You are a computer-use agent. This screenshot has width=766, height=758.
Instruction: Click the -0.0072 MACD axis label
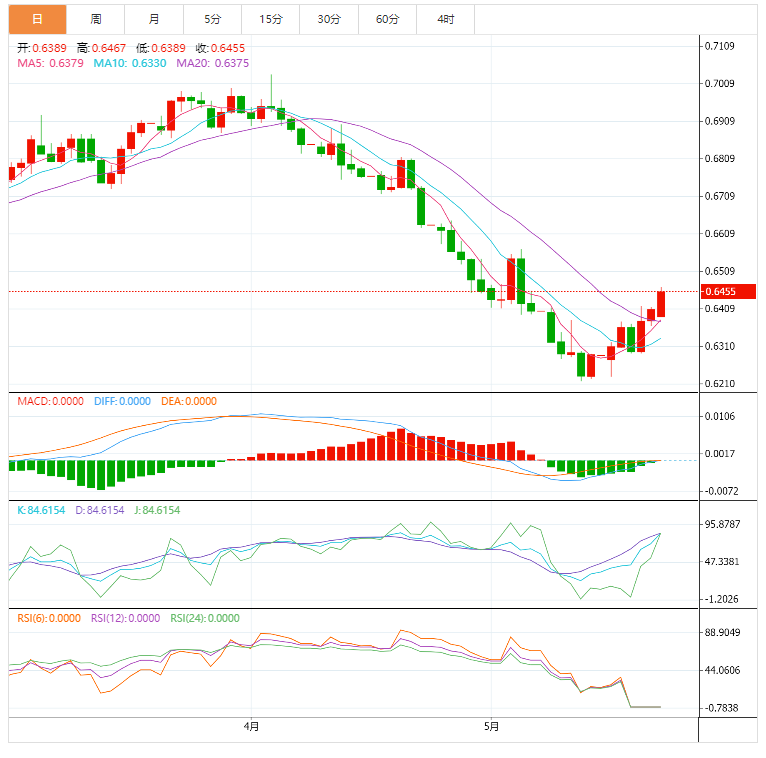(721, 491)
